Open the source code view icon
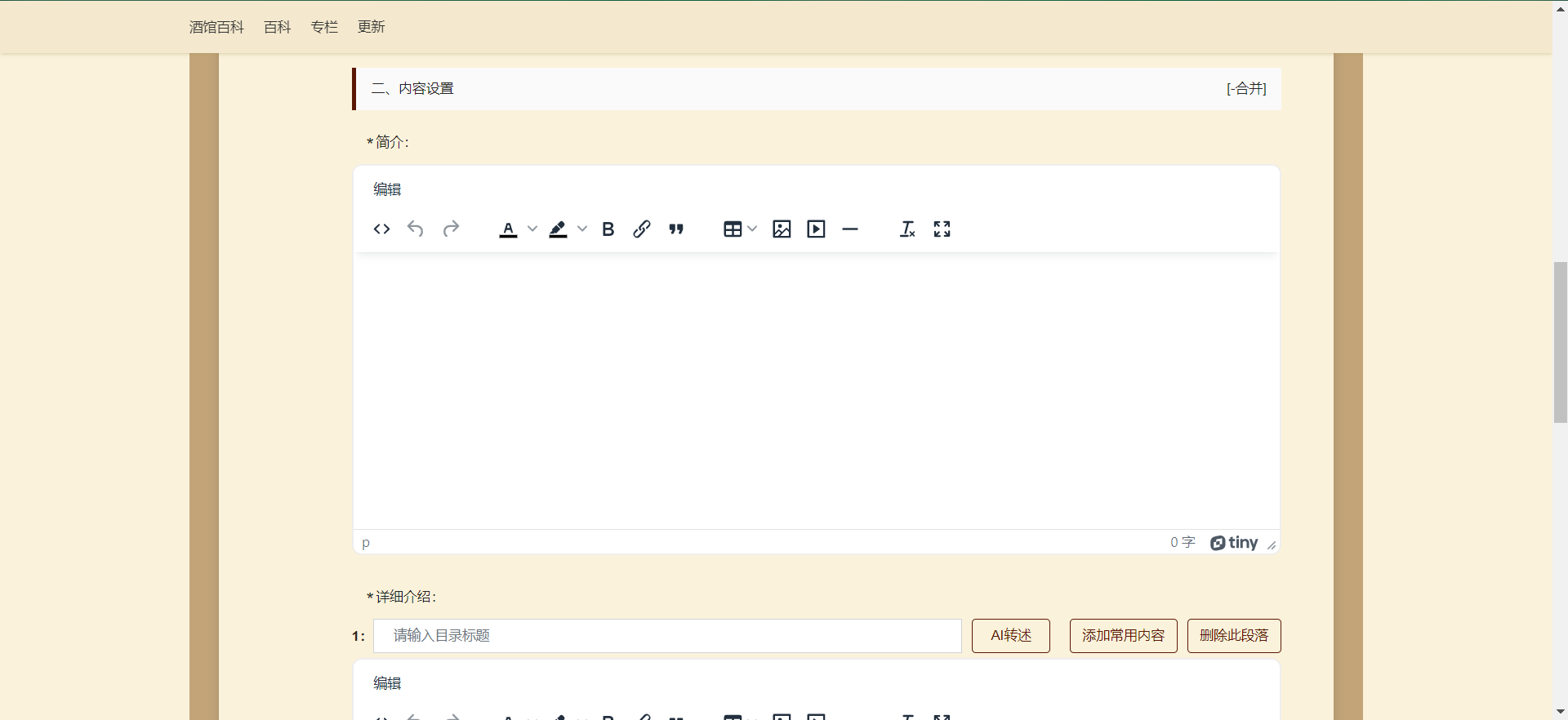The image size is (1568, 720). pyautogui.click(x=381, y=229)
